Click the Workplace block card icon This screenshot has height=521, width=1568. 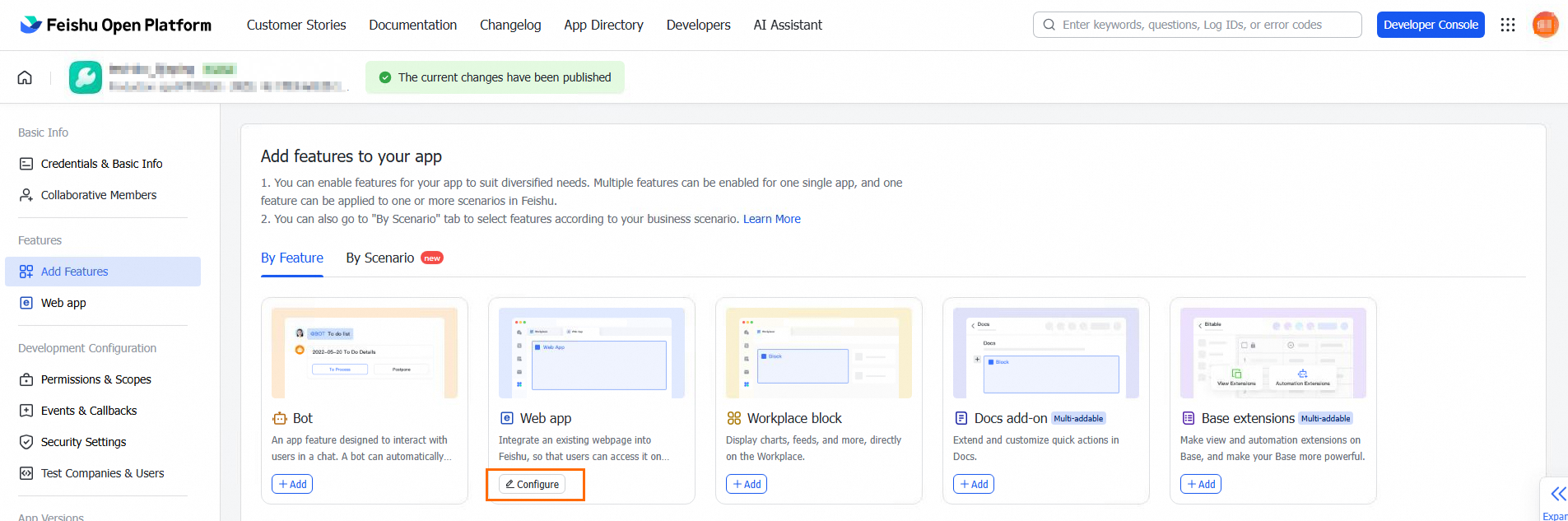click(734, 418)
